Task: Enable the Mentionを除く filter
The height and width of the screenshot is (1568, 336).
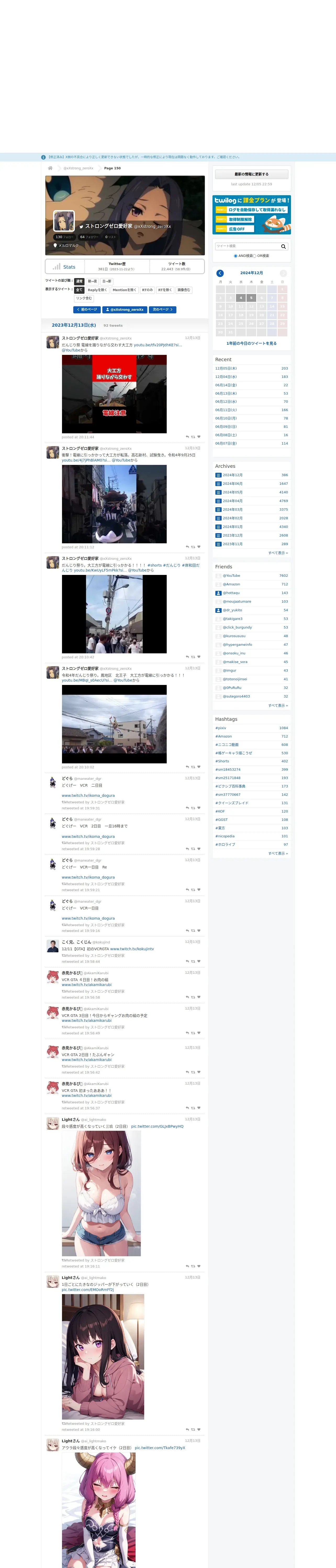Action: pos(124,290)
